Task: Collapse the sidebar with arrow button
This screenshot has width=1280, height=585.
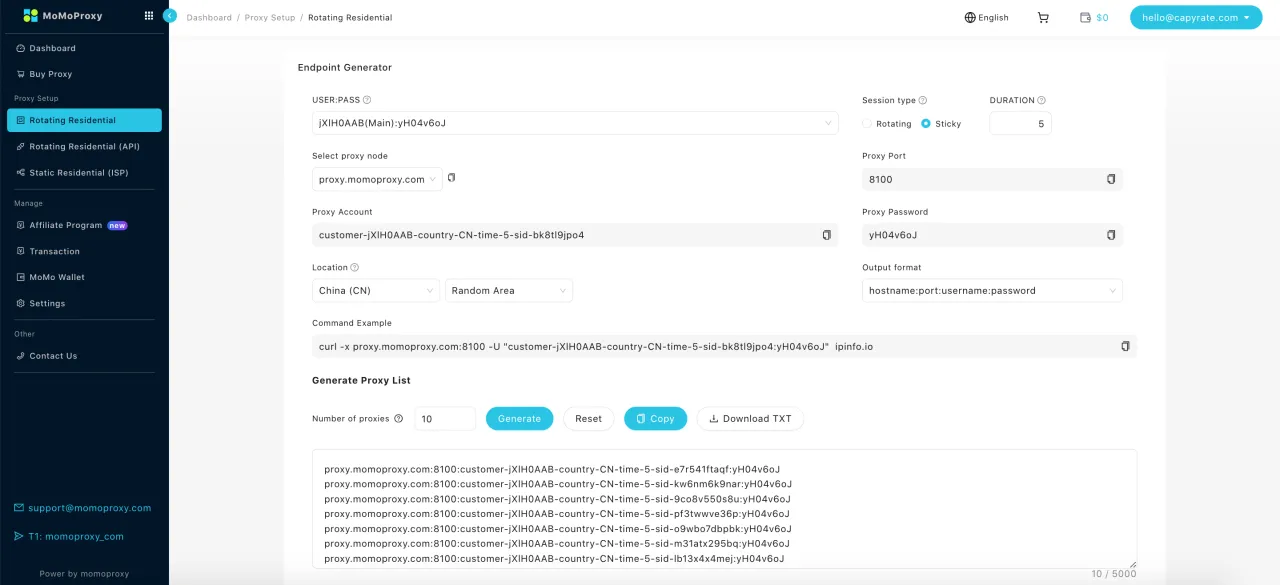Action: click(170, 16)
